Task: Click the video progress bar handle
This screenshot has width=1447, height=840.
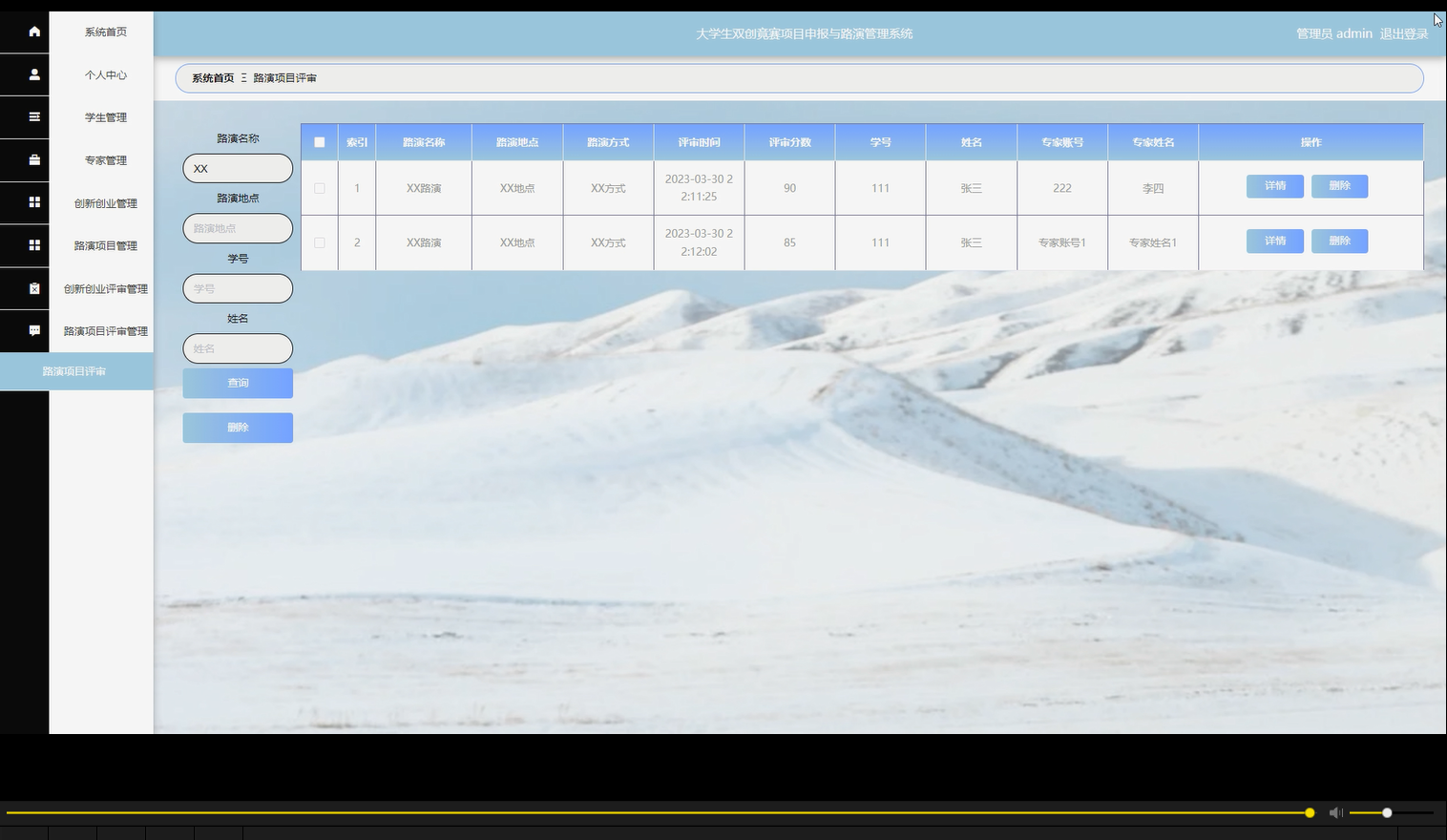Action: (1310, 812)
